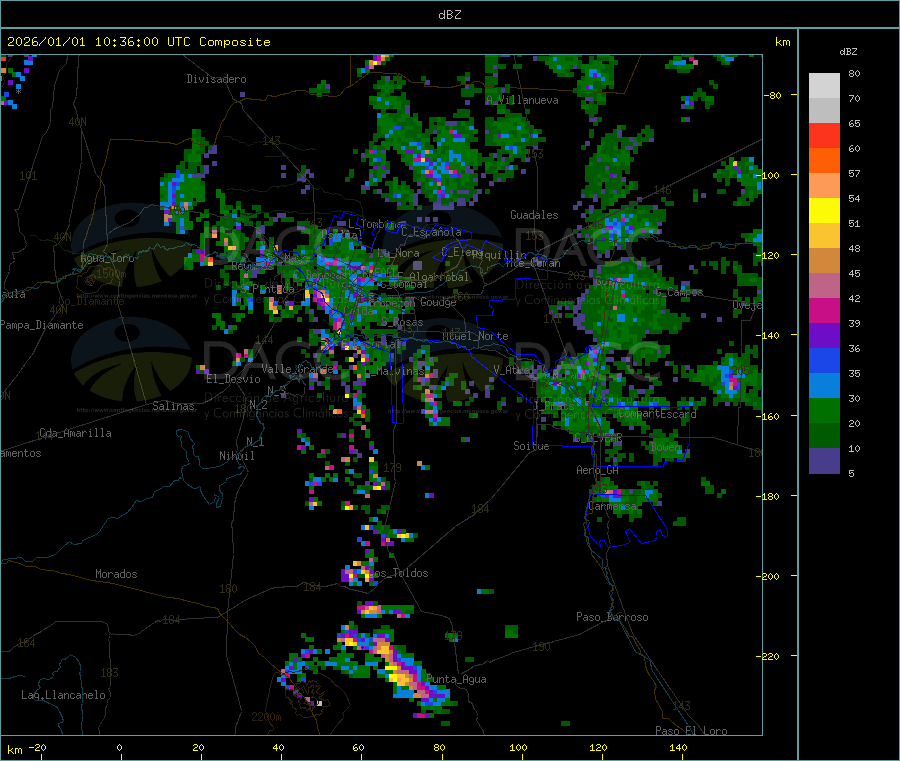Select the 'C_Espanola' label
The image size is (900, 761).
coord(431,232)
